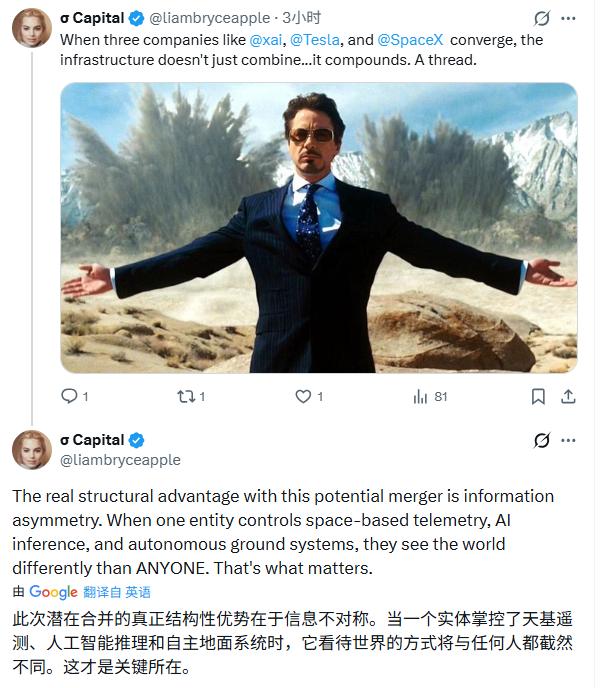604x688 pixels.
Task: Bookmark the first tweet
Action: point(538,396)
